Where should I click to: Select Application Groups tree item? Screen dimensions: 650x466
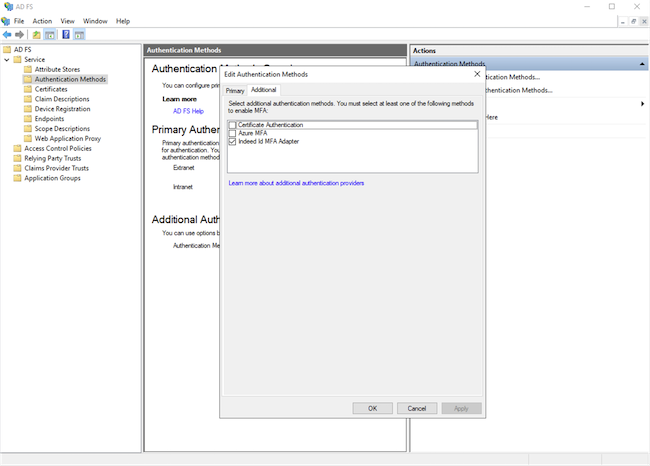pos(52,178)
